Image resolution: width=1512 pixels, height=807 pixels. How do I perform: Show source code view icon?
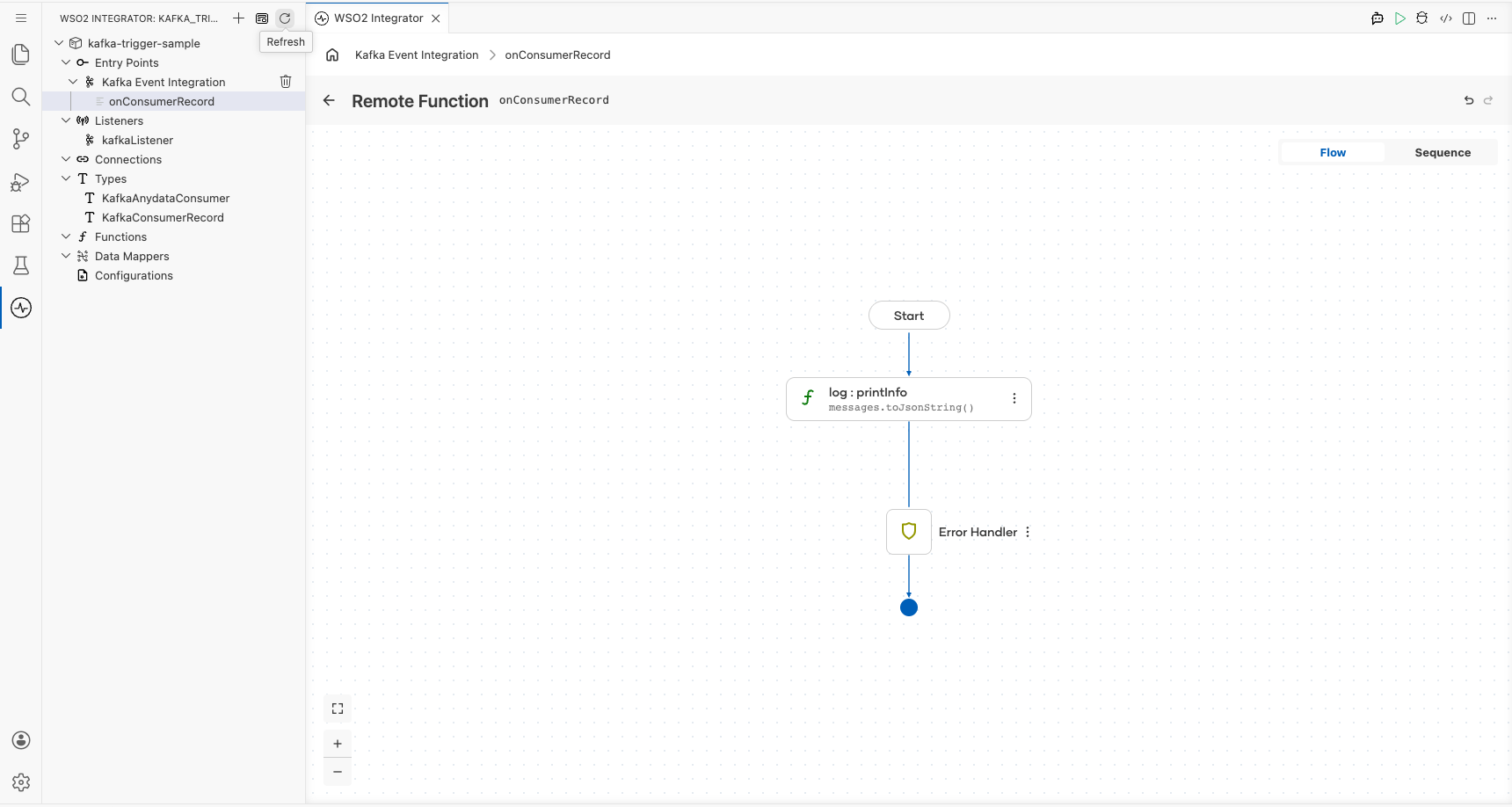coord(1446,18)
